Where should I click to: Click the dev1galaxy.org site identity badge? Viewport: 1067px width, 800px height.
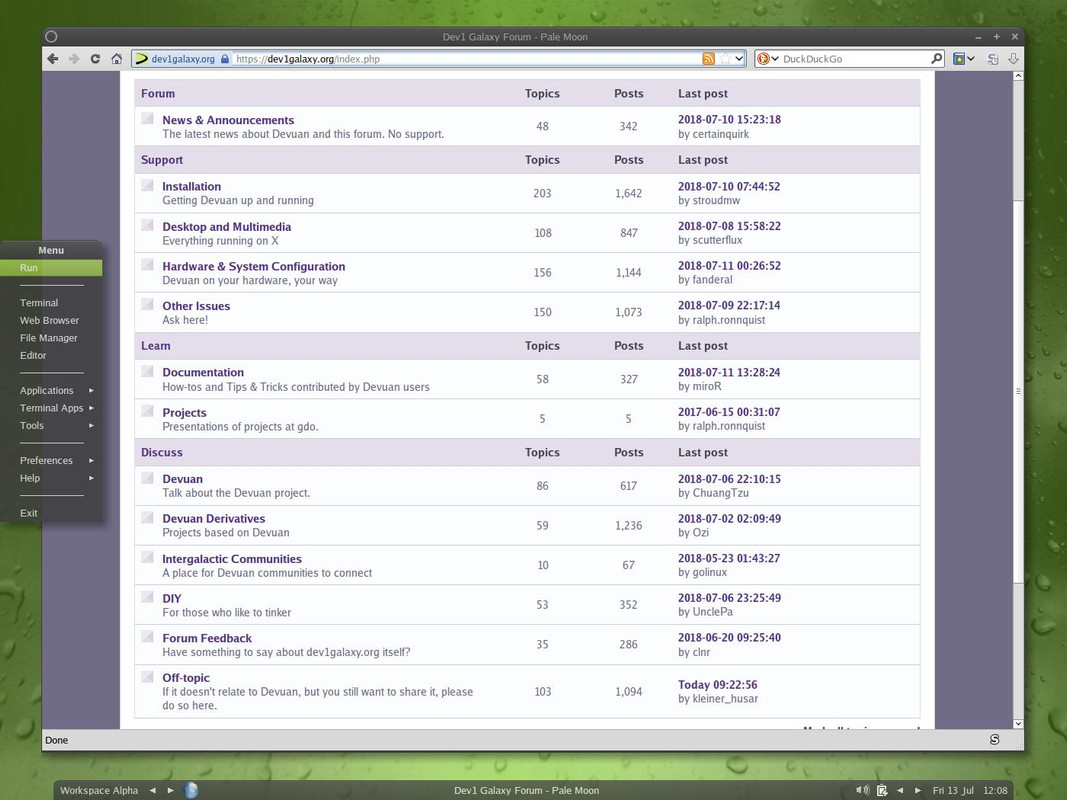point(182,59)
